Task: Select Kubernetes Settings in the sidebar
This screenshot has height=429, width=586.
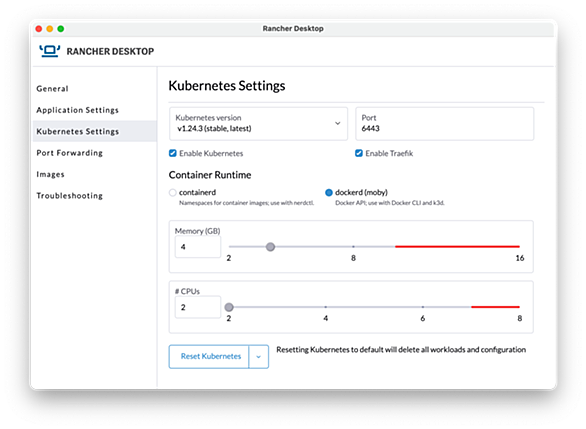Action: point(95,132)
